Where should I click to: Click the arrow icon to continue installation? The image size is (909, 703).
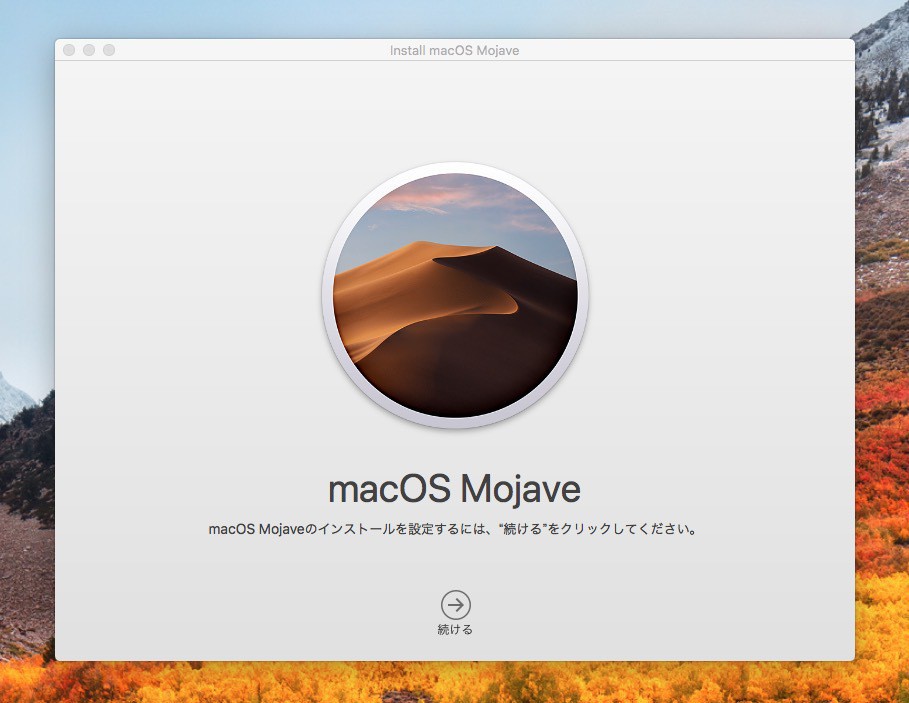pos(455,605)
